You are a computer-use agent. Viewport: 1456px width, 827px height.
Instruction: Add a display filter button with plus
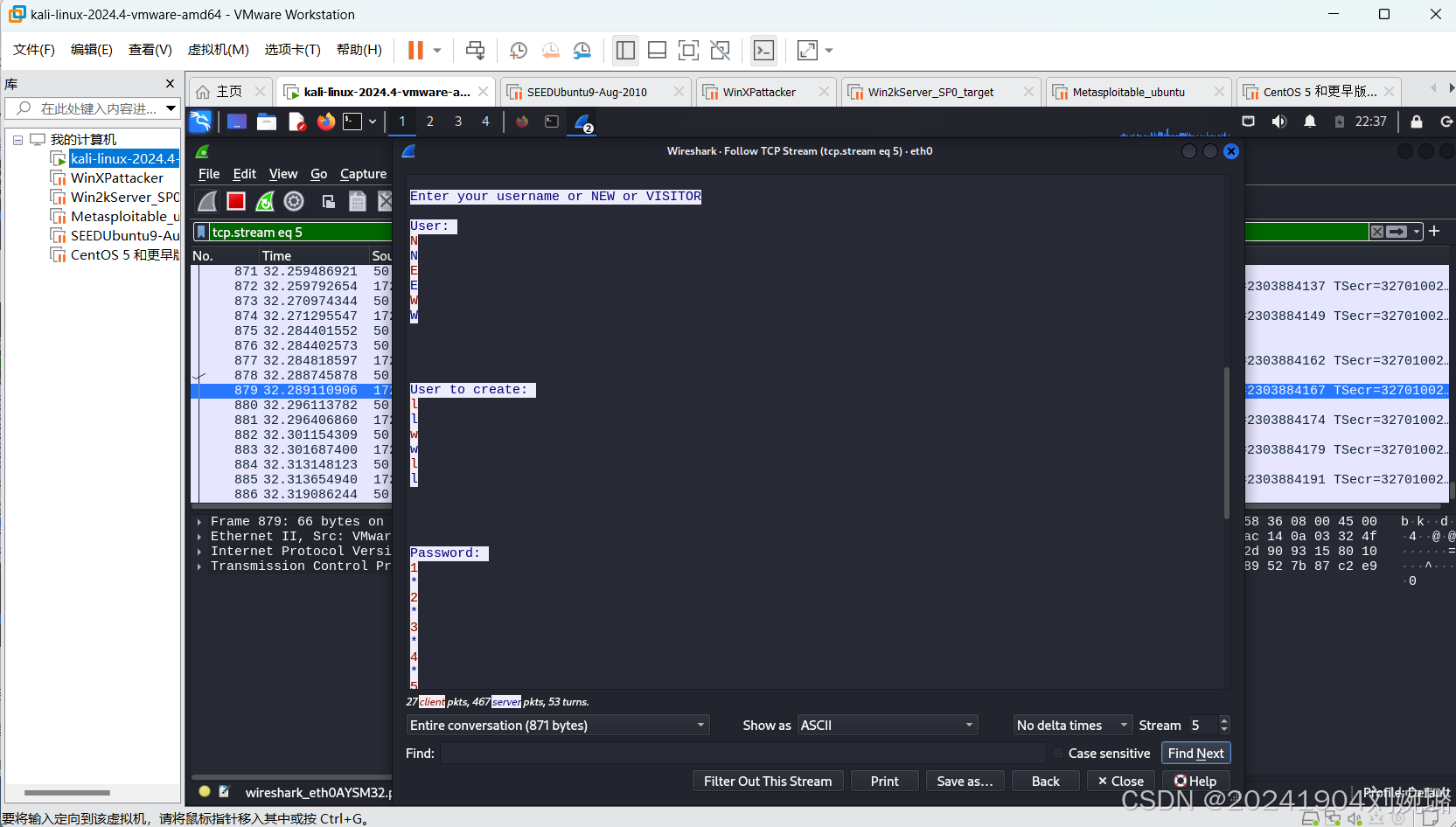pyautogui.click(x=1434, y=232)
